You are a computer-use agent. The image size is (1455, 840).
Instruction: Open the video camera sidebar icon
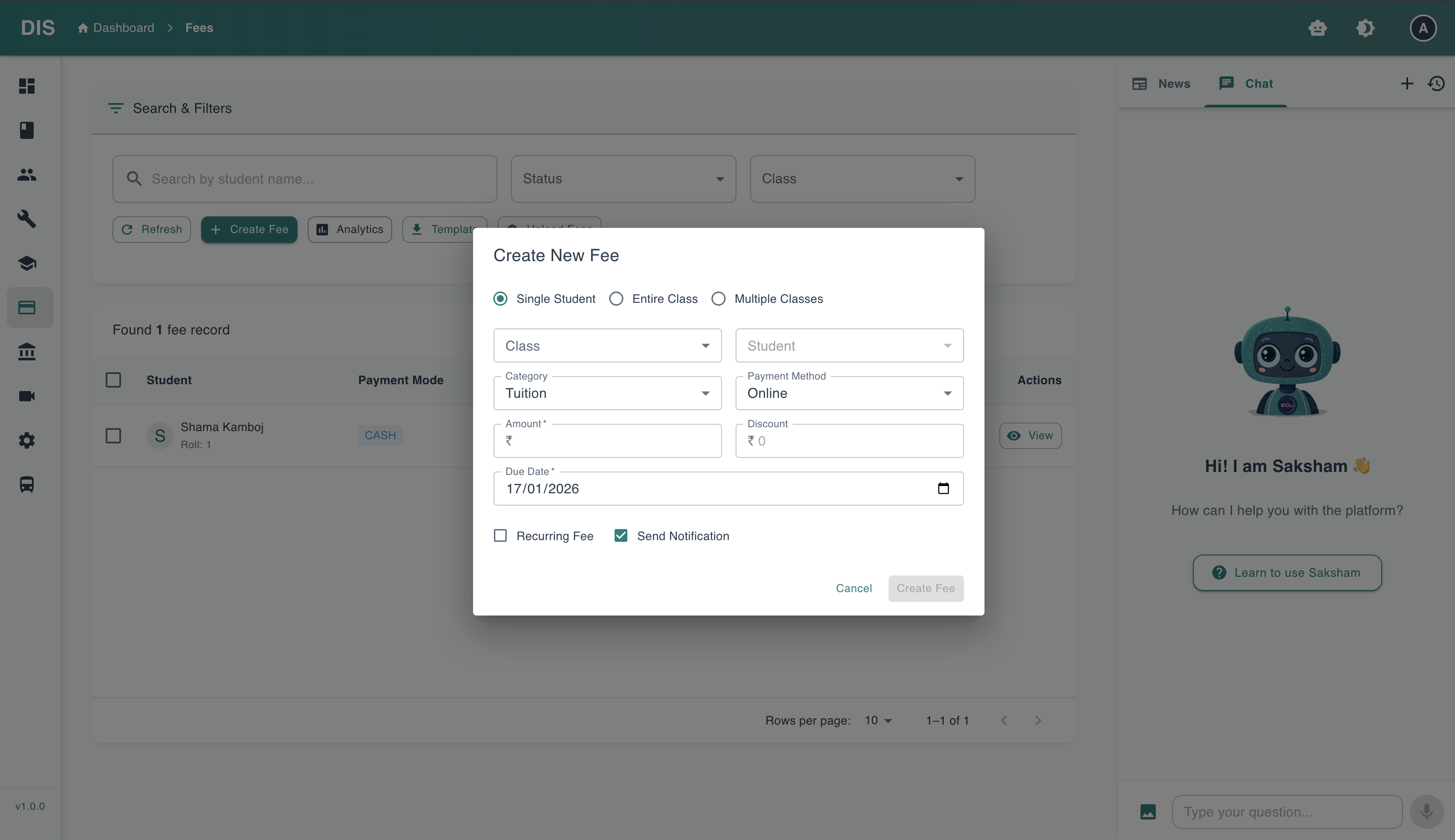(x=26, y=396)
